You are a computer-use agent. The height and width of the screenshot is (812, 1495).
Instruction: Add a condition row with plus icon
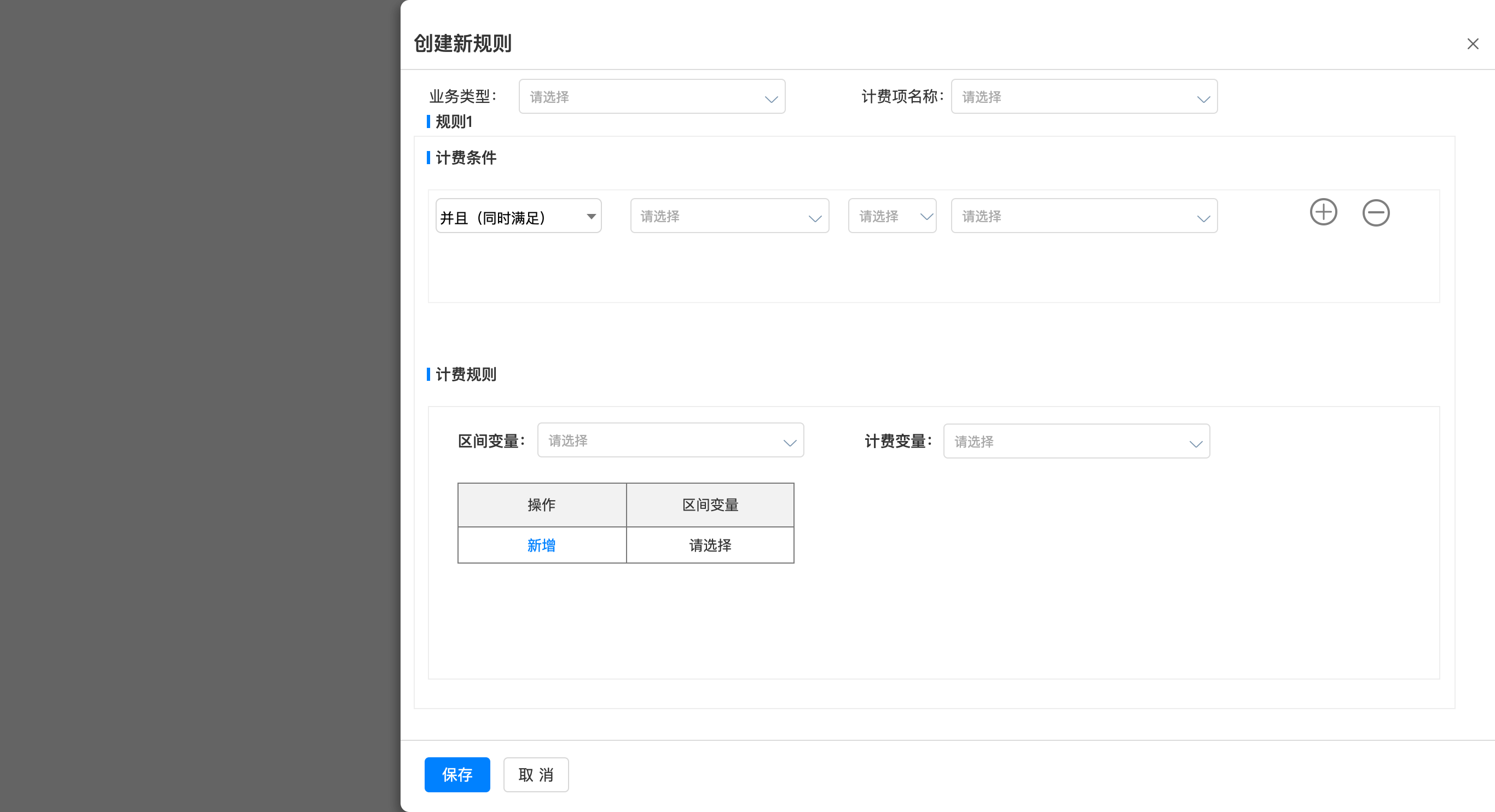pos(1323,212)
